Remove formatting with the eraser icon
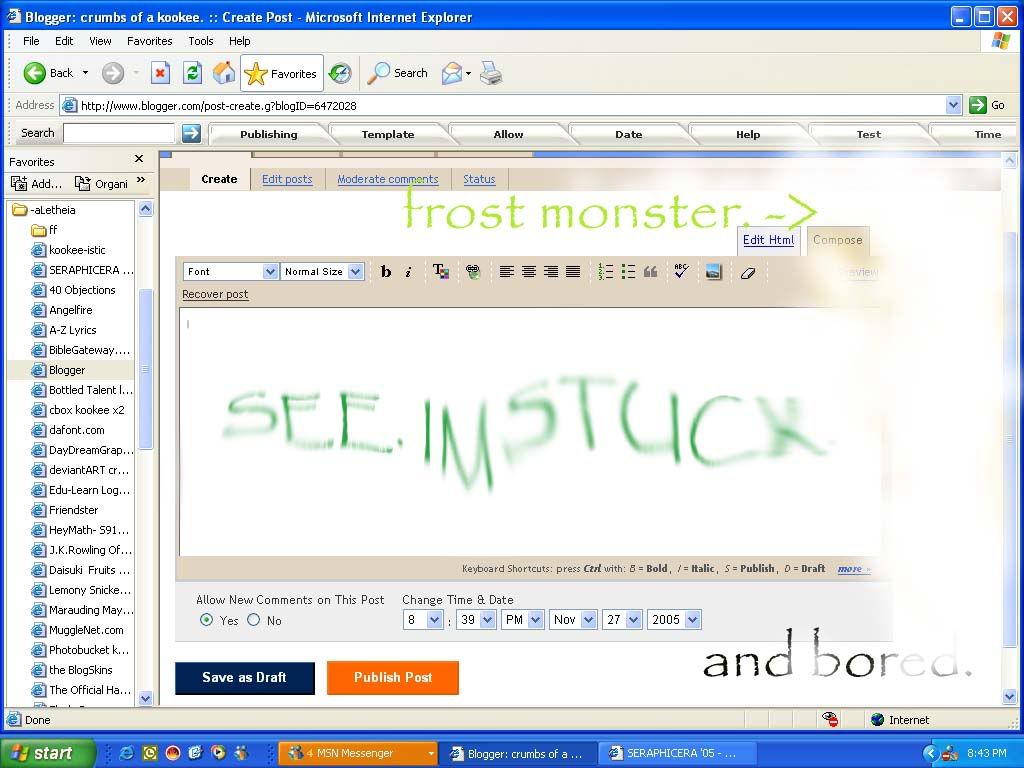Screen dimensions: 1024x768 (x=748, y=272)
